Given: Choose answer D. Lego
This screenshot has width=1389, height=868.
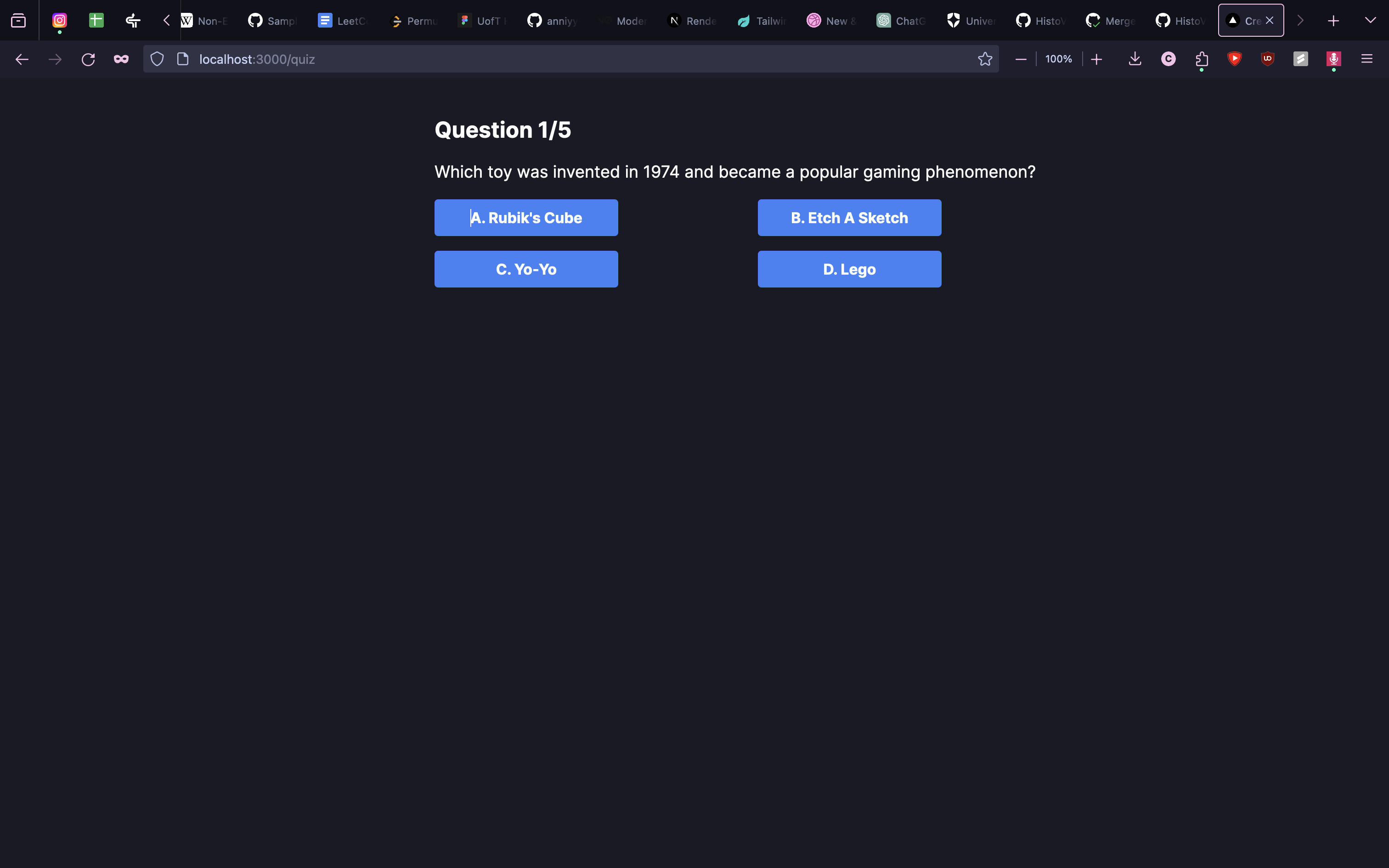Looking at the screenshot, I should tap(849, 269).
